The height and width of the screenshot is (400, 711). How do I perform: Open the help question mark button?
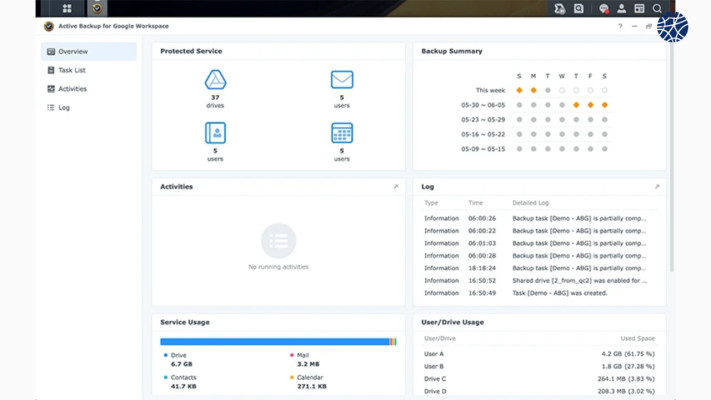620,26
